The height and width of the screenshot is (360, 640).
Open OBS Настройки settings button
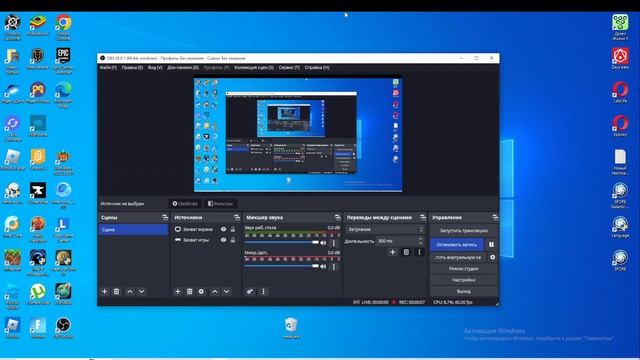click(464, 280)
